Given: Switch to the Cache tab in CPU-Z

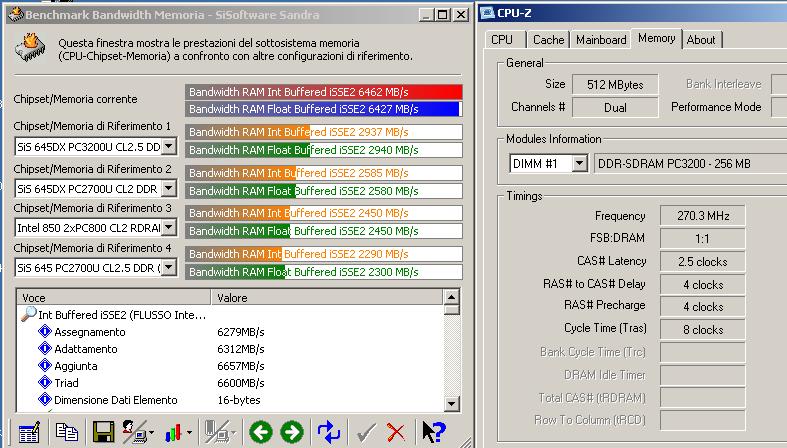Looking at the screenshot, I should tap(548, 40).
